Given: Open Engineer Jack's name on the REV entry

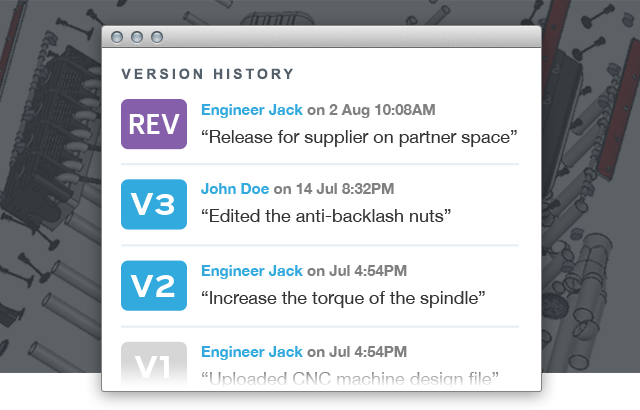Looking at the screenshot, I should (252, 108).
